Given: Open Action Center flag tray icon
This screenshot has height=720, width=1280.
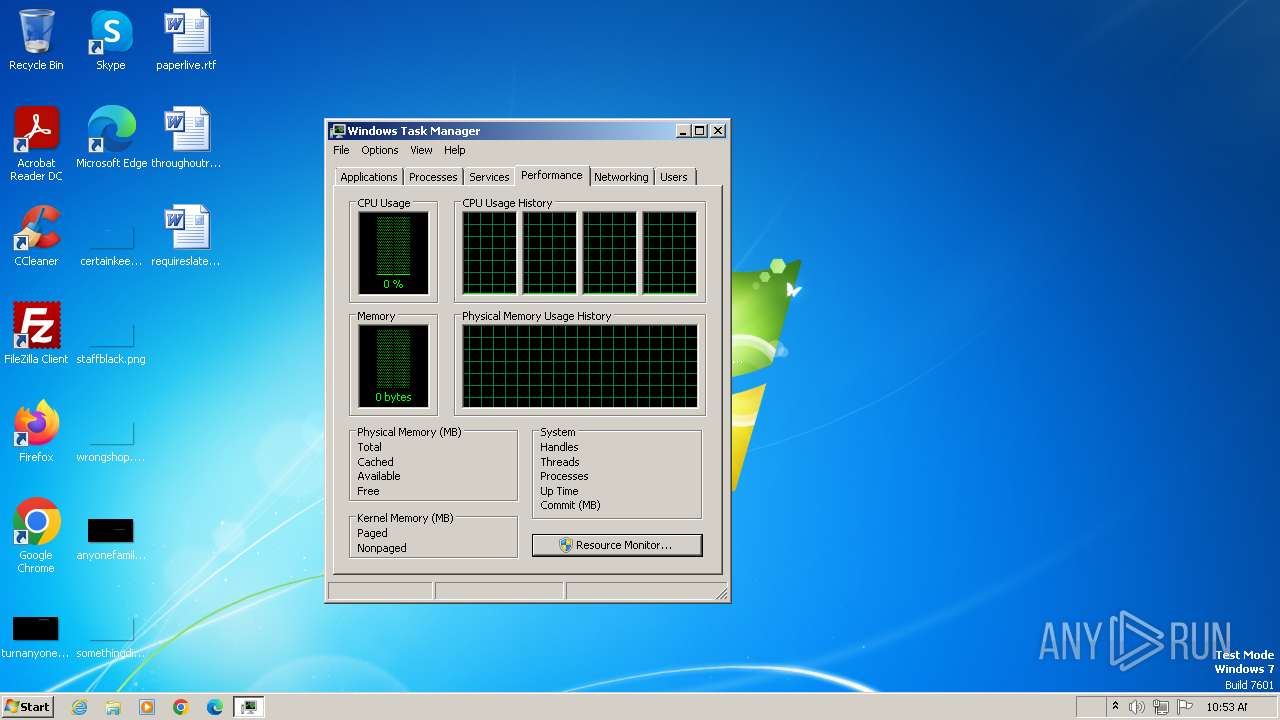Looking at the screenshot, I should click(1185, 707).
